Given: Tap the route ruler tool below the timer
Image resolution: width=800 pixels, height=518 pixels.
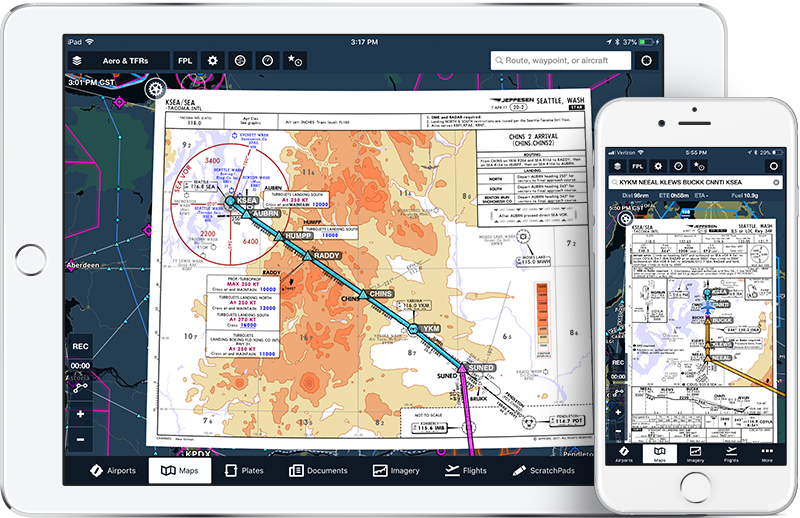Looking at the screenshot, I should (81, 386).
